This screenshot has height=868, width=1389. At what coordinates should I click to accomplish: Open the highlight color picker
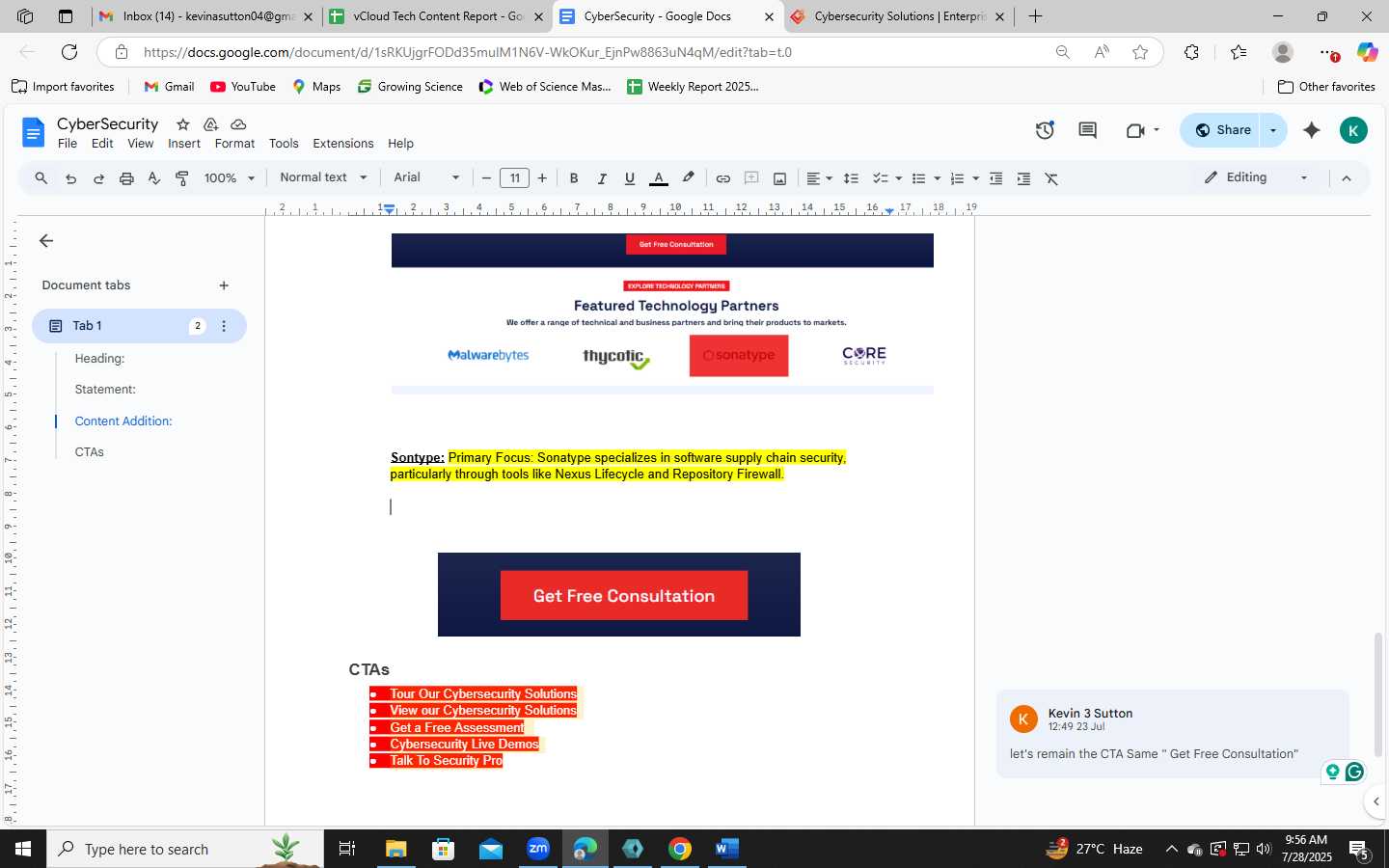tap(688, 178)
